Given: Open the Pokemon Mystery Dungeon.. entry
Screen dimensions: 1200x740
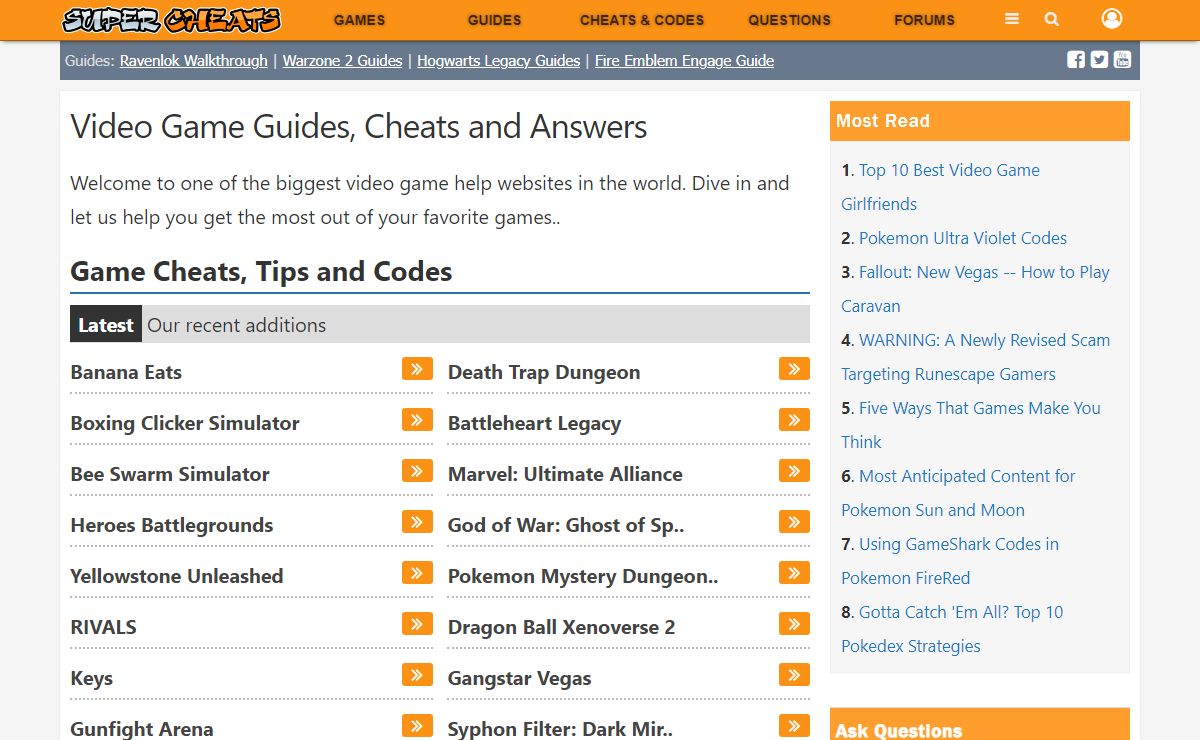Looking at the screenshot, I should 583,576.
